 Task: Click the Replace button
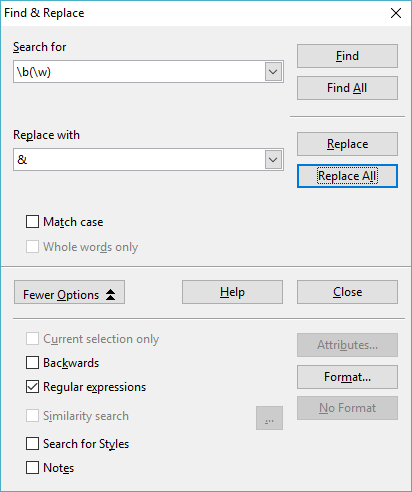coord(347,144)
